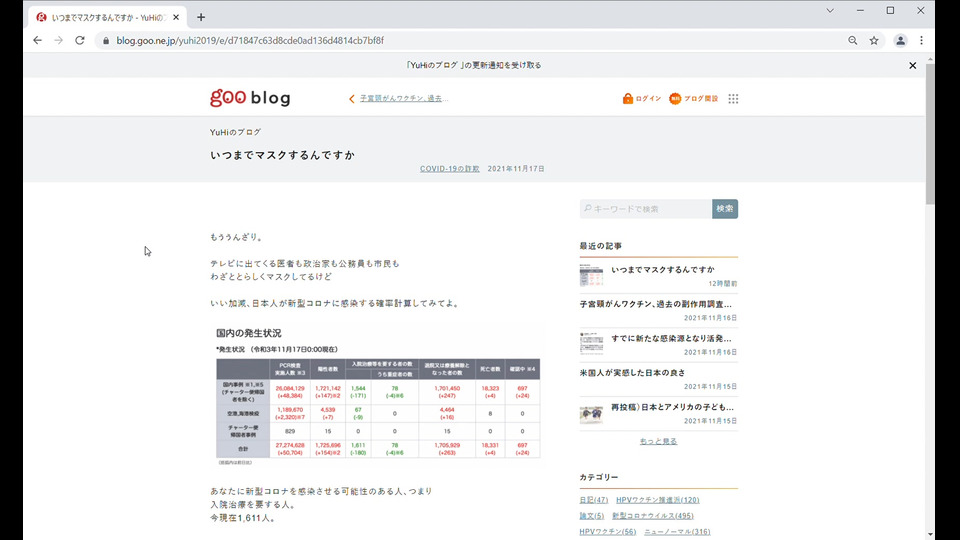Click the article heading いつまでマスクするんですか
The image size is (960, 540).
pyautogui.click(x=282, y=155)
